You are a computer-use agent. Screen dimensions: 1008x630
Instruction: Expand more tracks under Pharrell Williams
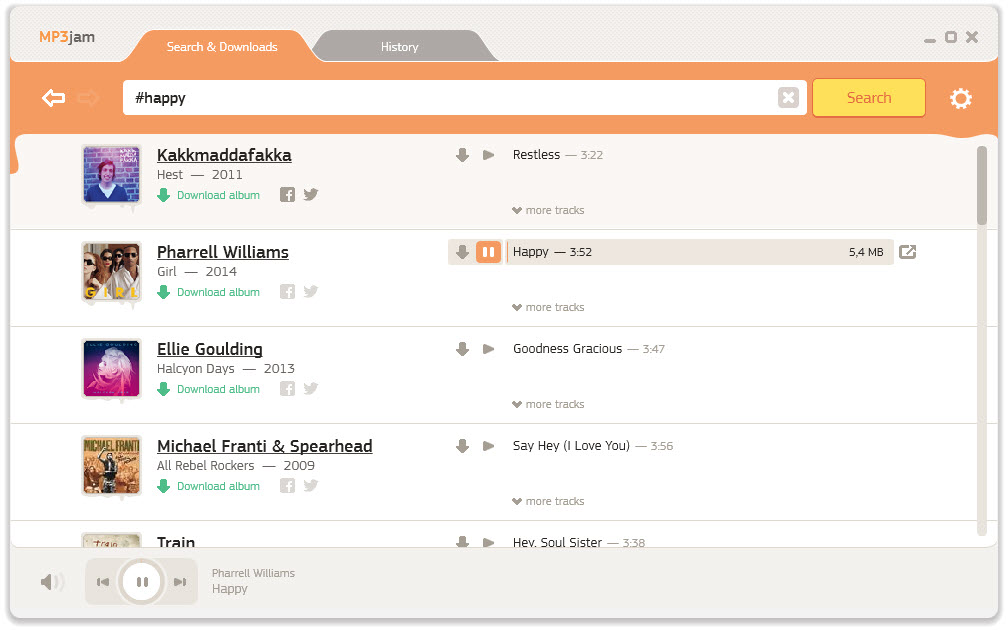point(548,307)
